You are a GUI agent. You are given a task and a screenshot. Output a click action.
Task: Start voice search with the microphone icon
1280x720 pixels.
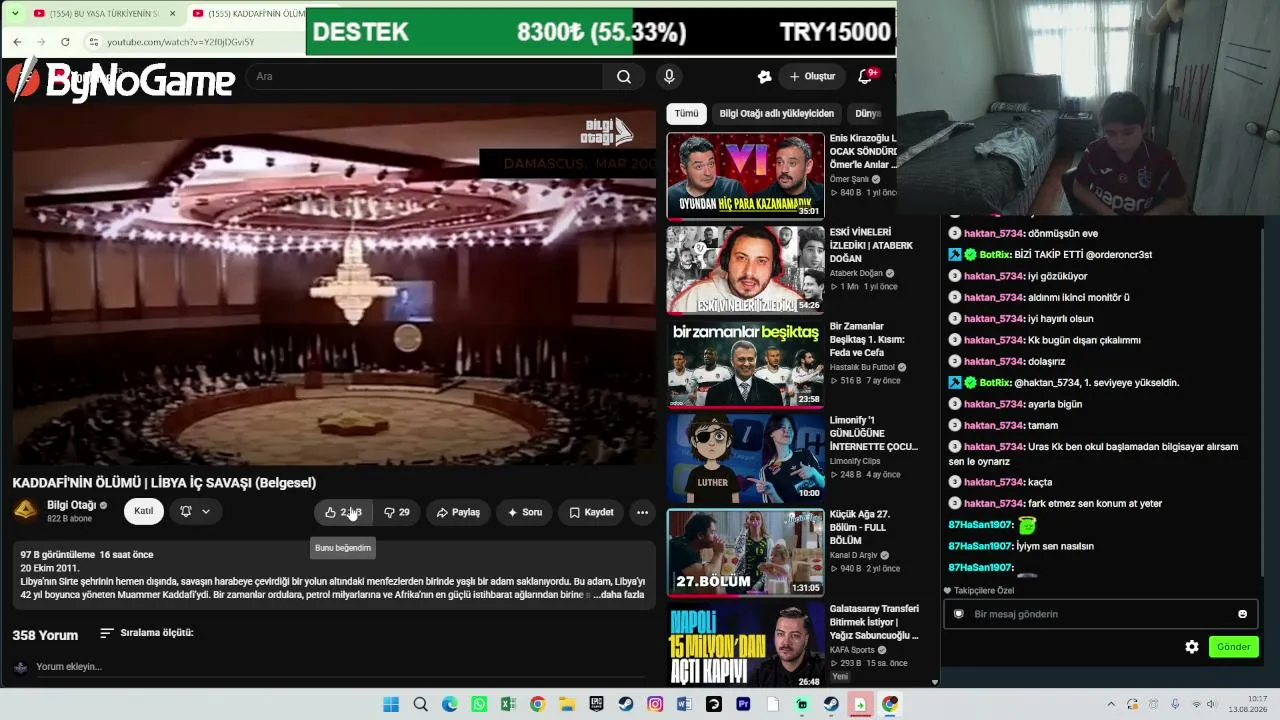[669, 77]
